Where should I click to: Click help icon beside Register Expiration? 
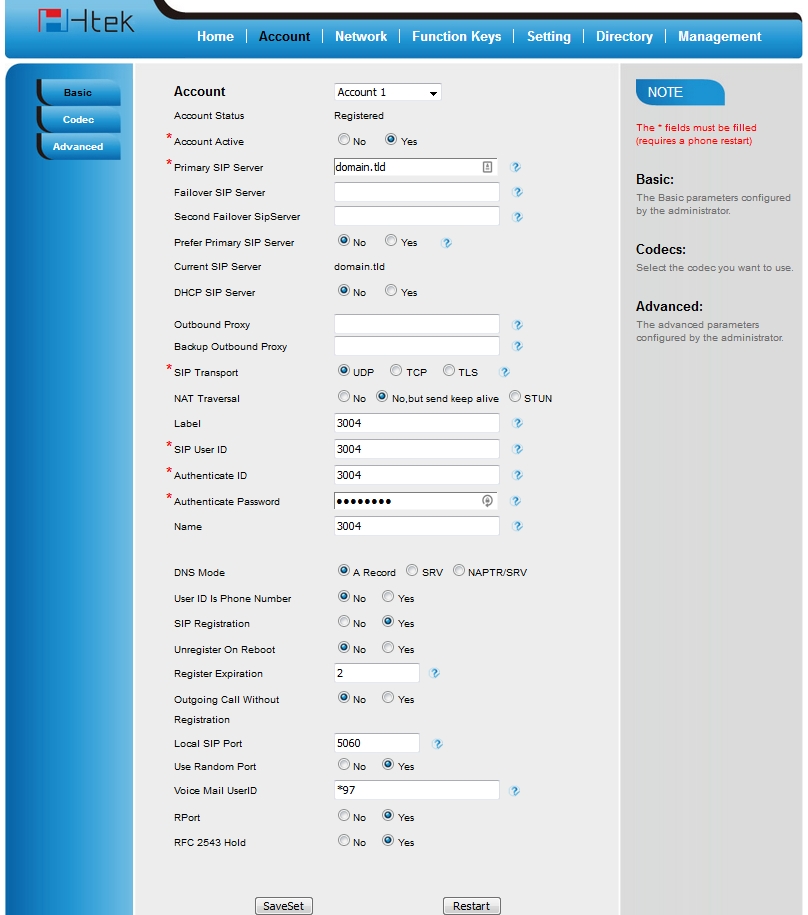(435, 674)
